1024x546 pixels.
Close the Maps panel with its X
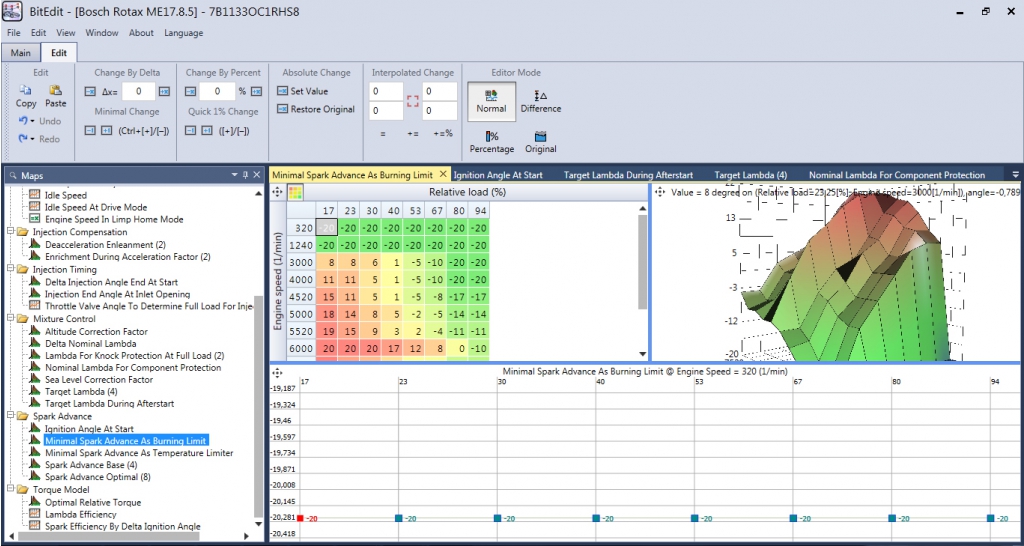(x=257, y=175)
